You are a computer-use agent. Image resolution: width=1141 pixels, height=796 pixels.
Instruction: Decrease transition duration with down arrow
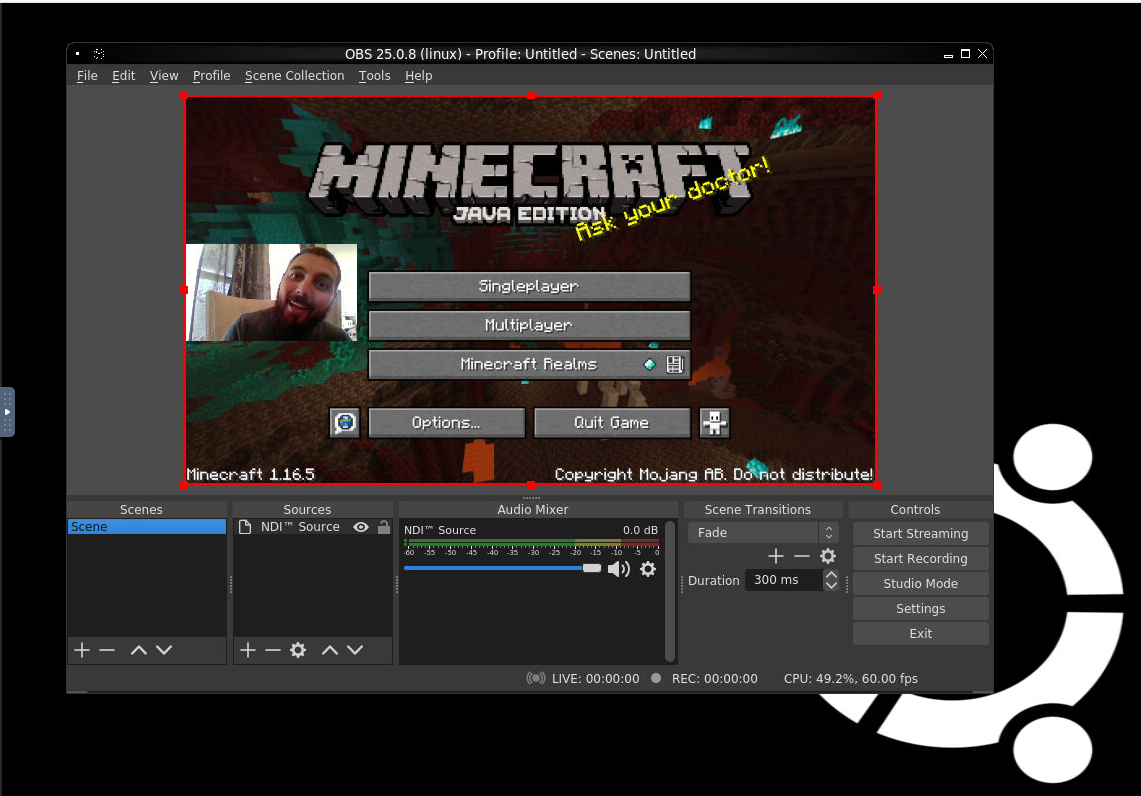click(x=831, y=585)
